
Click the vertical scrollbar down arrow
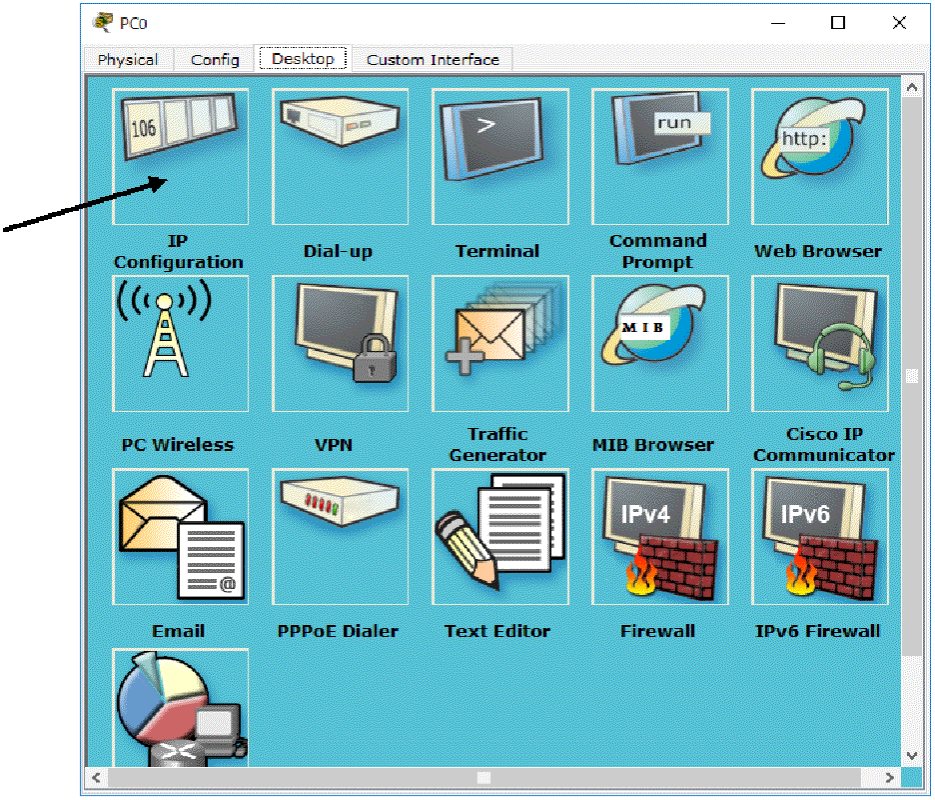pyautogui.click(x=911, y=755)
